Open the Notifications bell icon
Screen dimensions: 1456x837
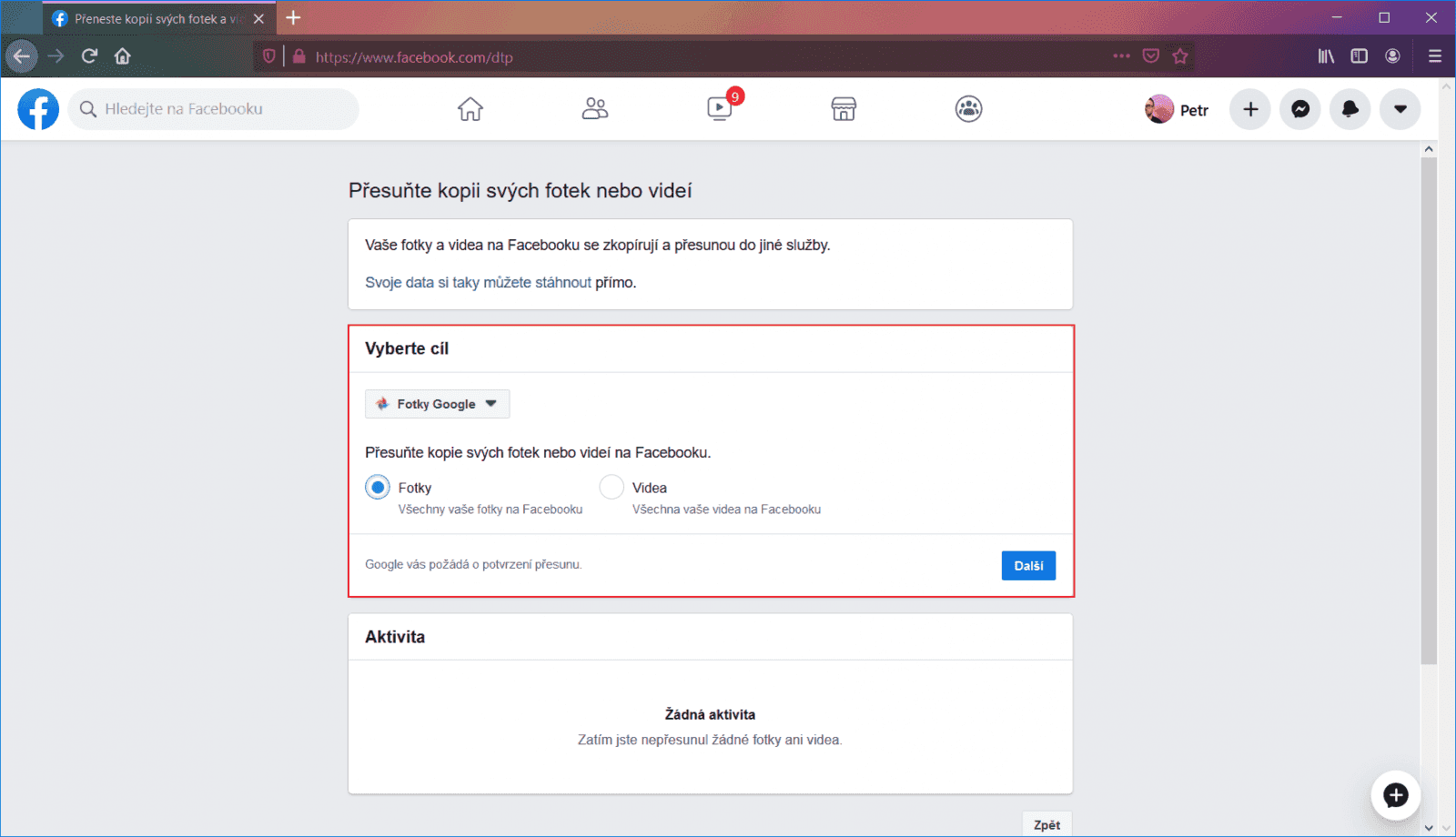coord(1350,109)
